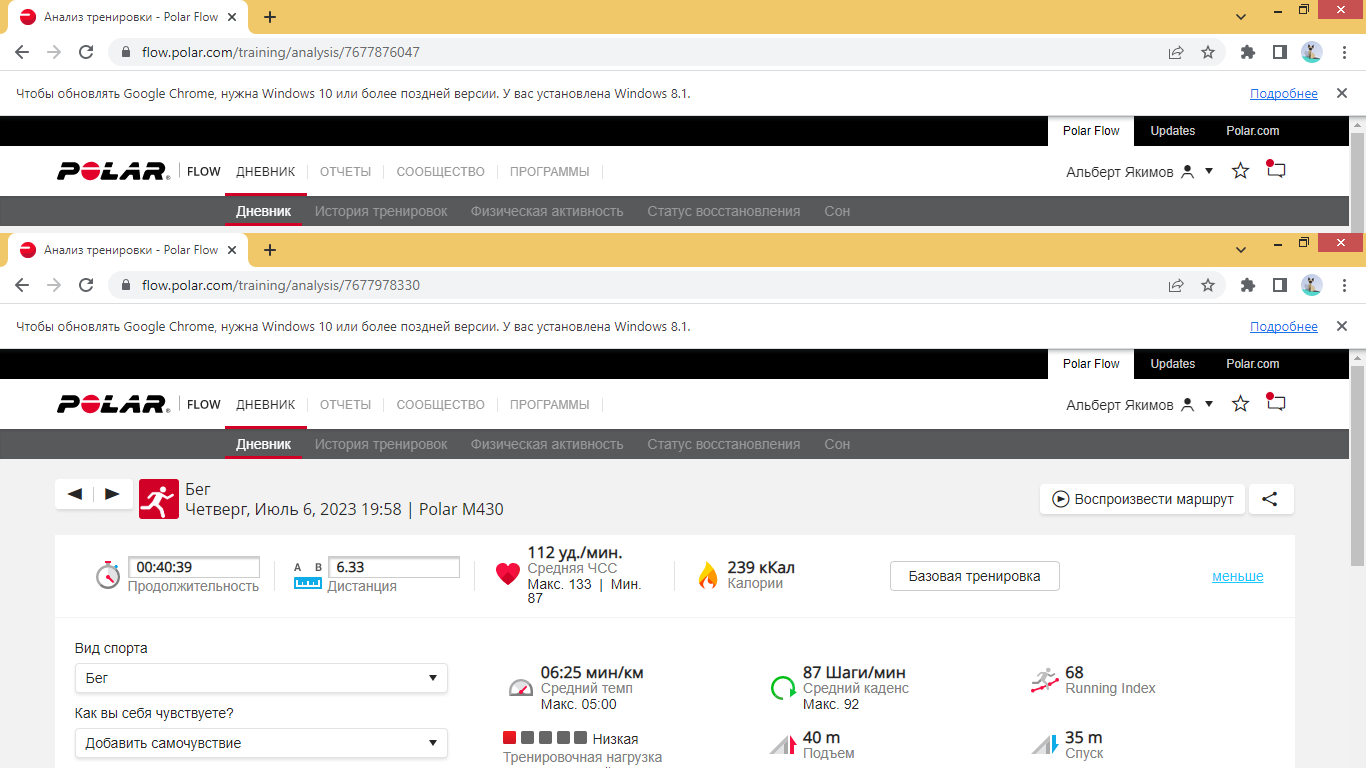The height and width of the screenshot is (768, 1366).
Task: Open Chrome menu in the background window
Action: coord(1344,52)
